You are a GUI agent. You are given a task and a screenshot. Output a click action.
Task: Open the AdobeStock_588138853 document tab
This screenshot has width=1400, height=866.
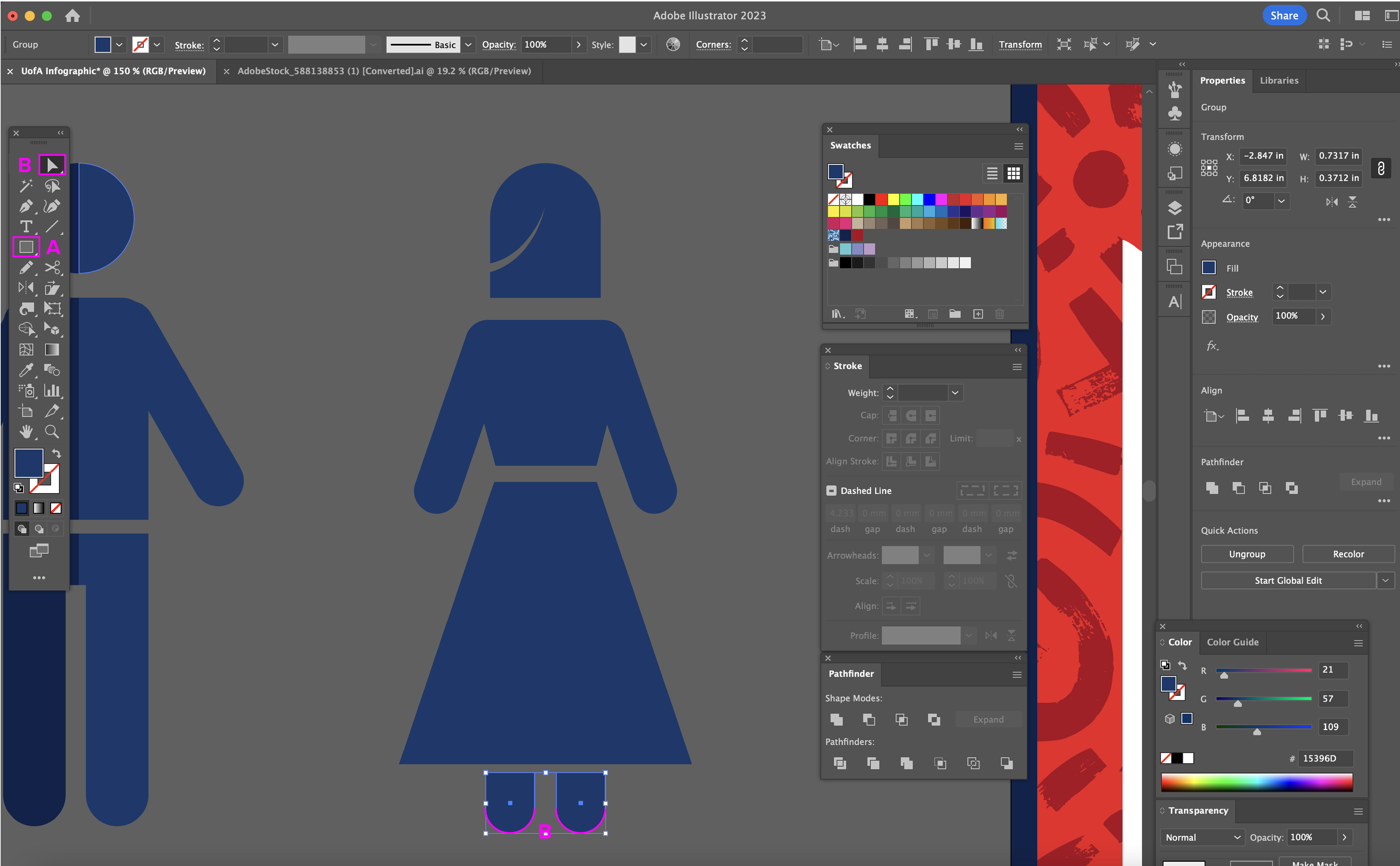point(384,71)
